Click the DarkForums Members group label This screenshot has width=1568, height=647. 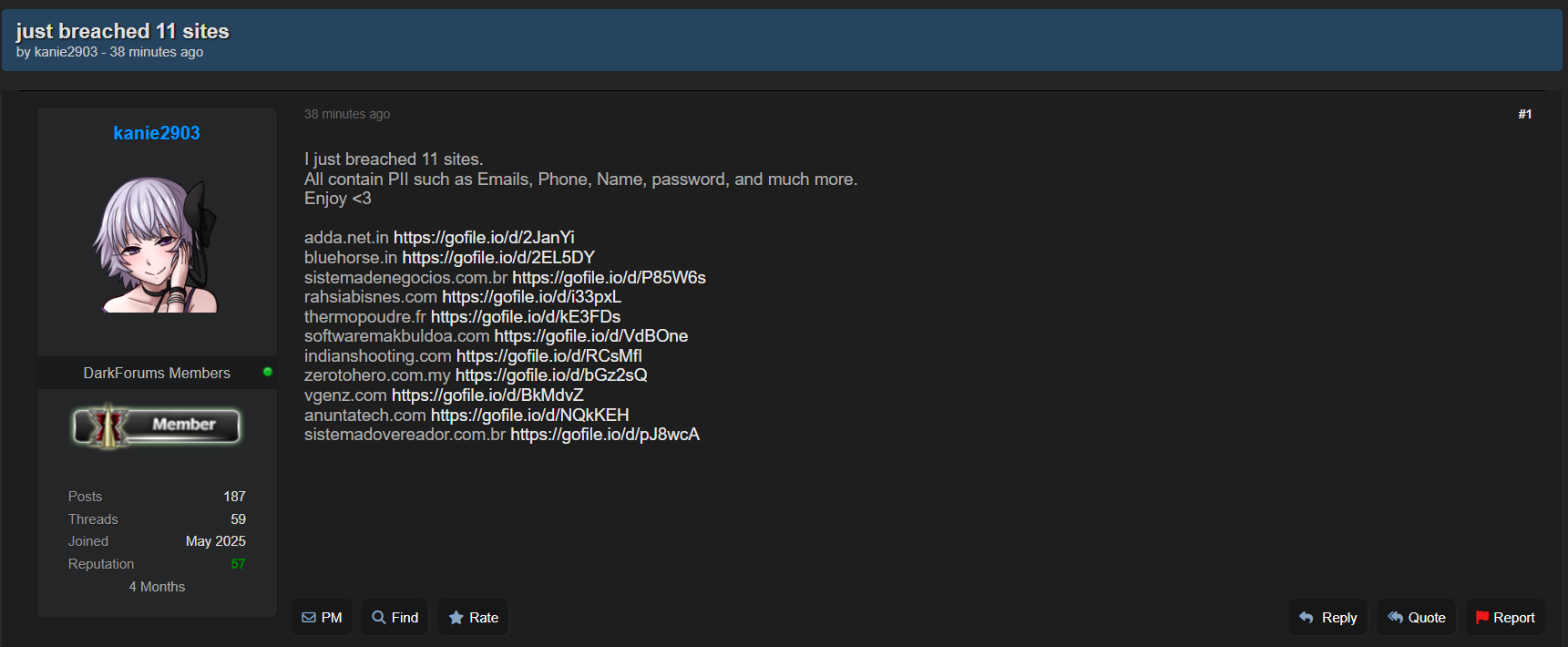click(157, 373)
